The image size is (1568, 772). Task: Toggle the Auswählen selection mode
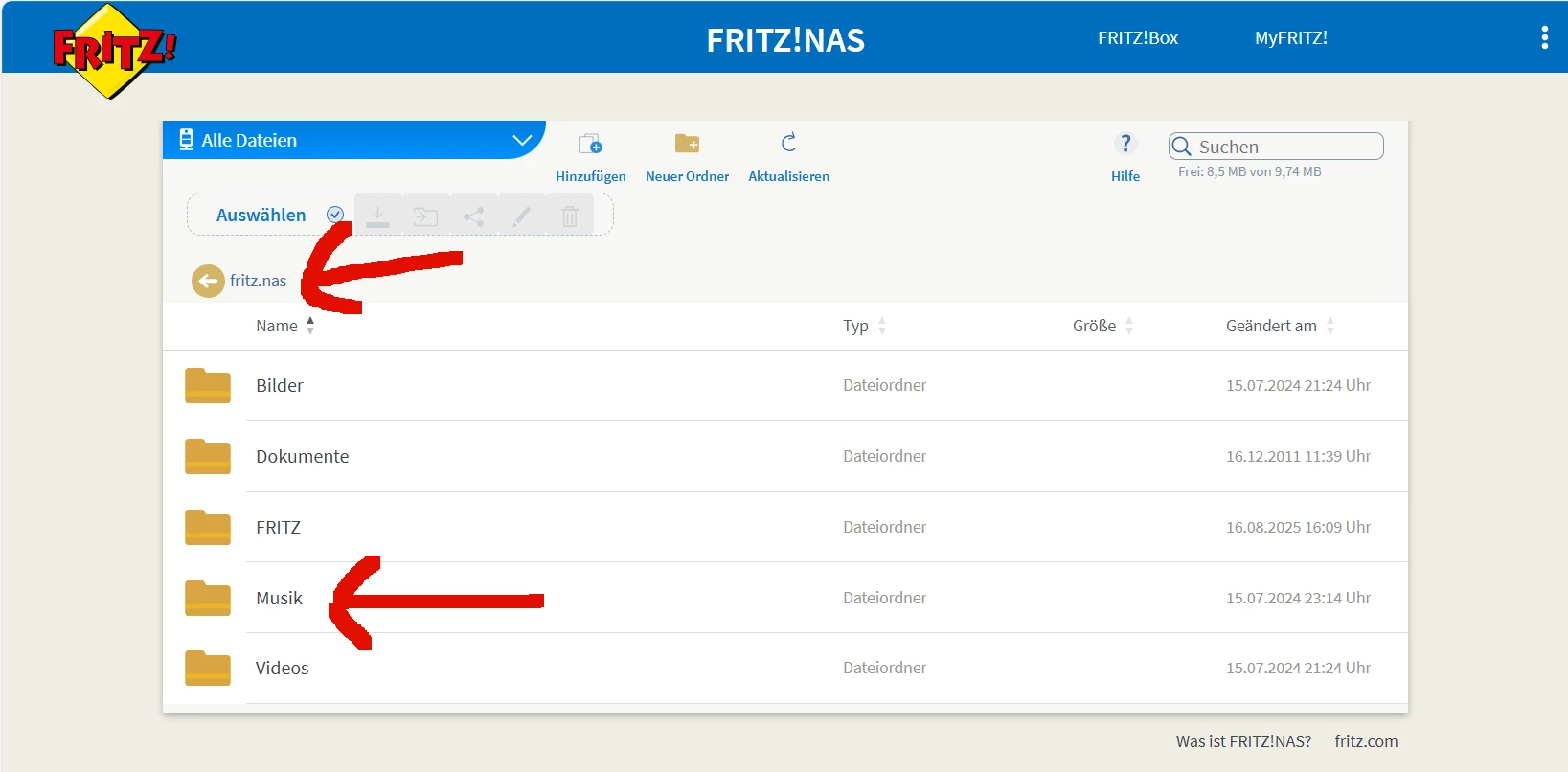[280, 215]
